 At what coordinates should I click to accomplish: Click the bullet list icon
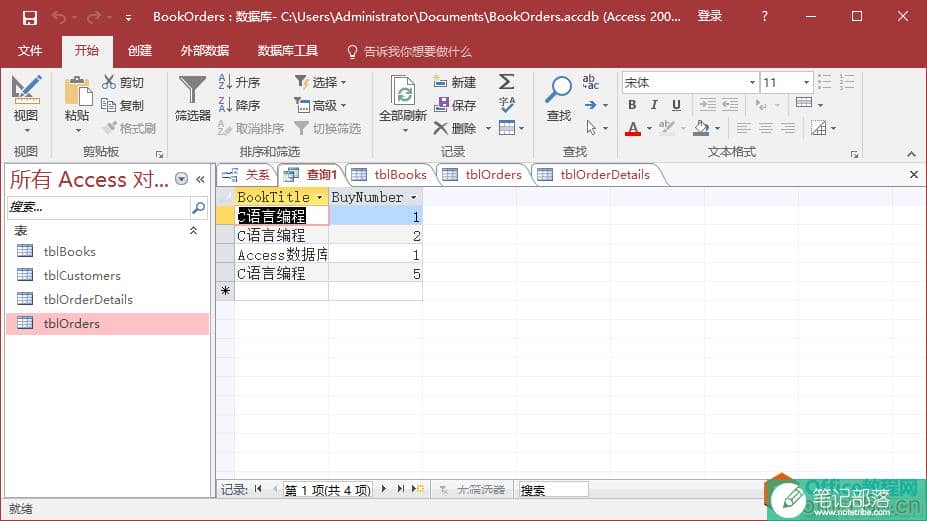(x=824, y=82)
